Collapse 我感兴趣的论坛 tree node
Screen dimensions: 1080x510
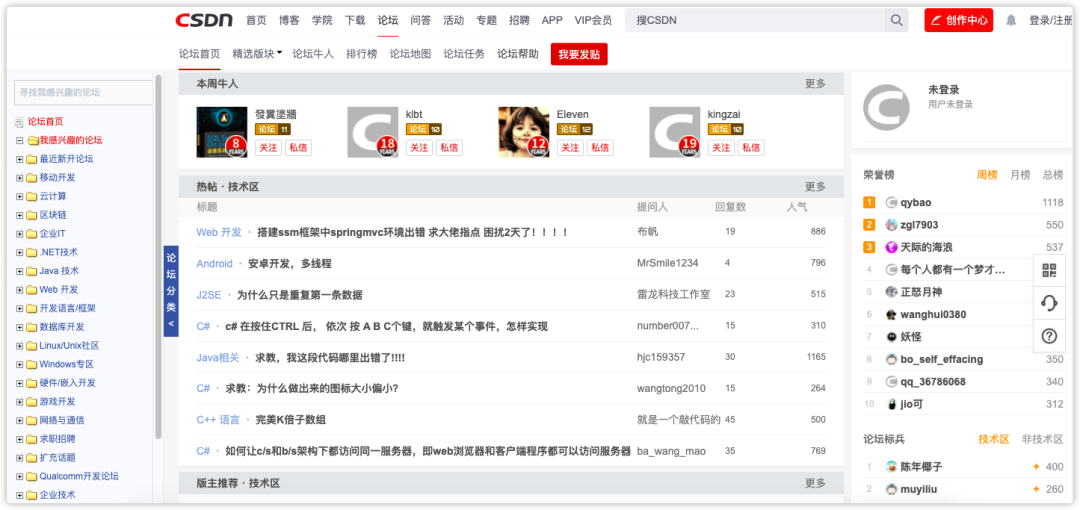19,141
